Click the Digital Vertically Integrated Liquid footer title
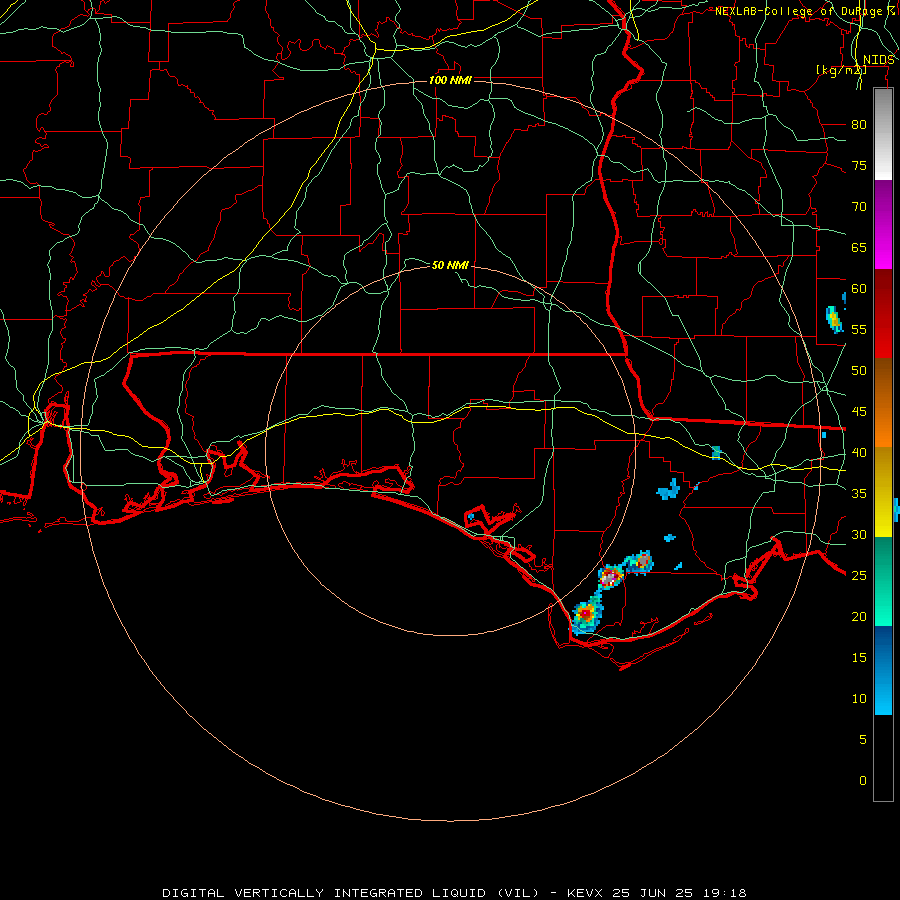The height and width of the screenshot is (900, 900). [454, 893]
